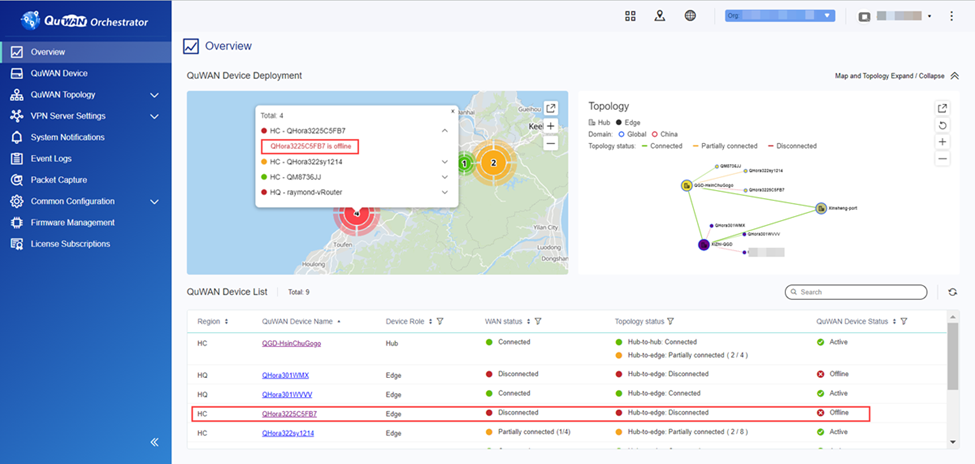Image resolution: width=975 pixels, height=464 pixels.
Task: Select QuWAN Topology in the sidebar
Action: pyautogui.click(x=63, y=95)
